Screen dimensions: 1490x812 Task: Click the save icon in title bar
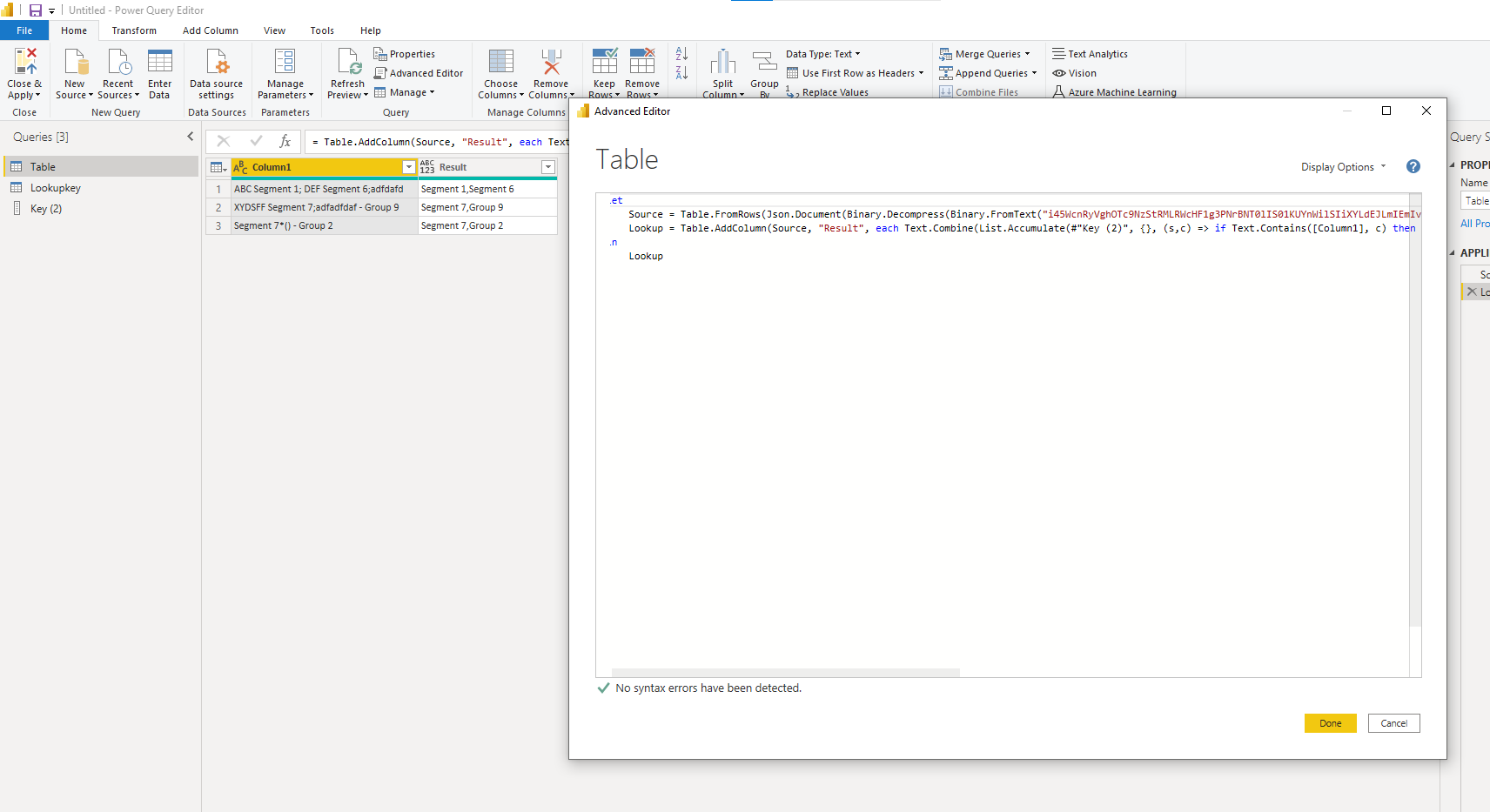pyautogui.click(x=36, y=10)
